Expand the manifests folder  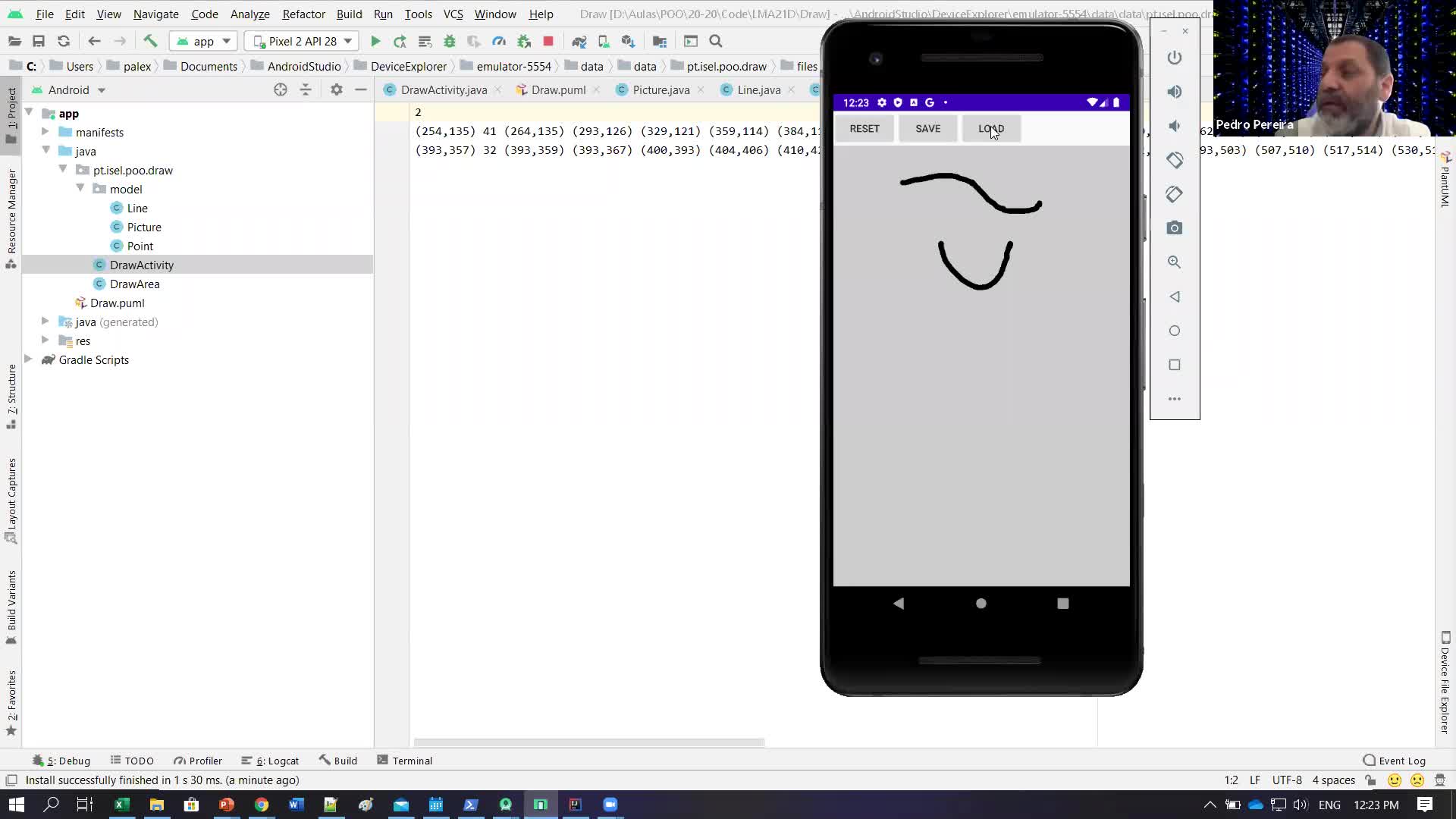45,132
